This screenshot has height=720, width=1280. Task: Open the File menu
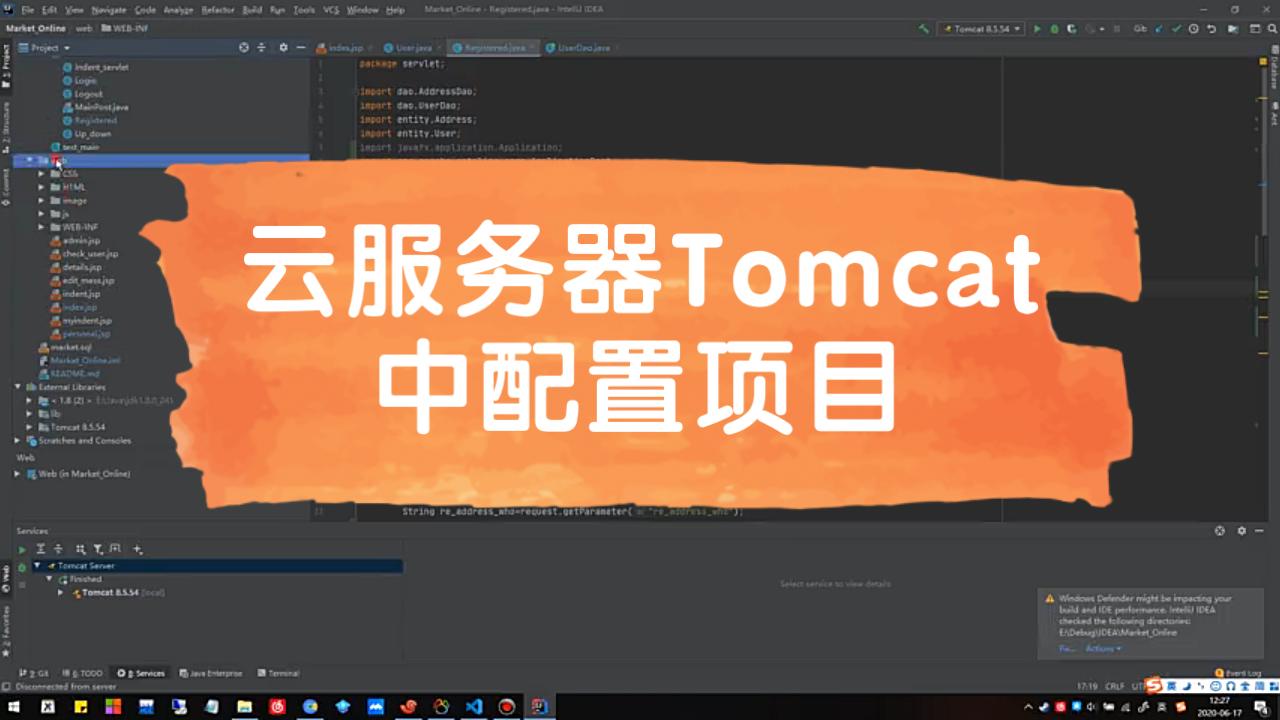click(28, 9)
